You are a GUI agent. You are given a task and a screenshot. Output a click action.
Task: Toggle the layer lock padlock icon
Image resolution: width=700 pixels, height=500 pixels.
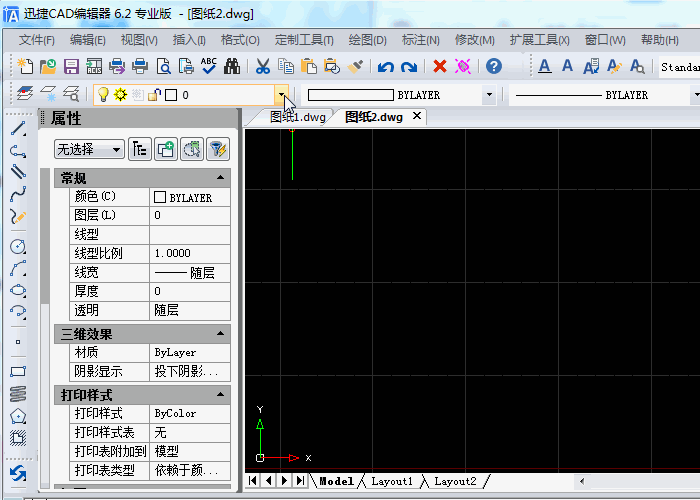coord(153,95)
